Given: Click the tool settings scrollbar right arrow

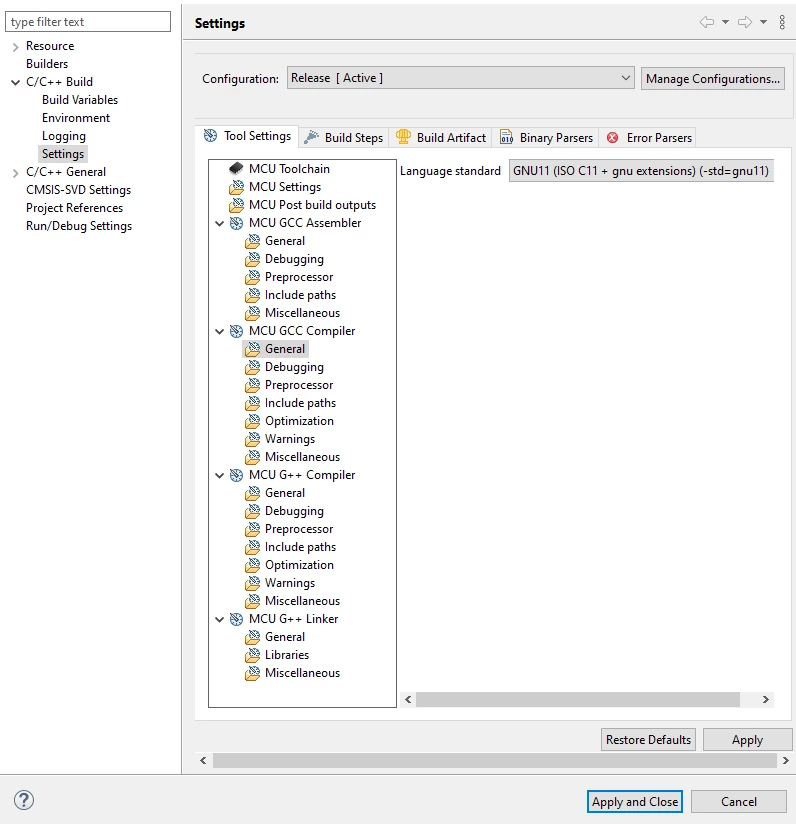Looking at the screenshot, I should (x=766, y=699).
